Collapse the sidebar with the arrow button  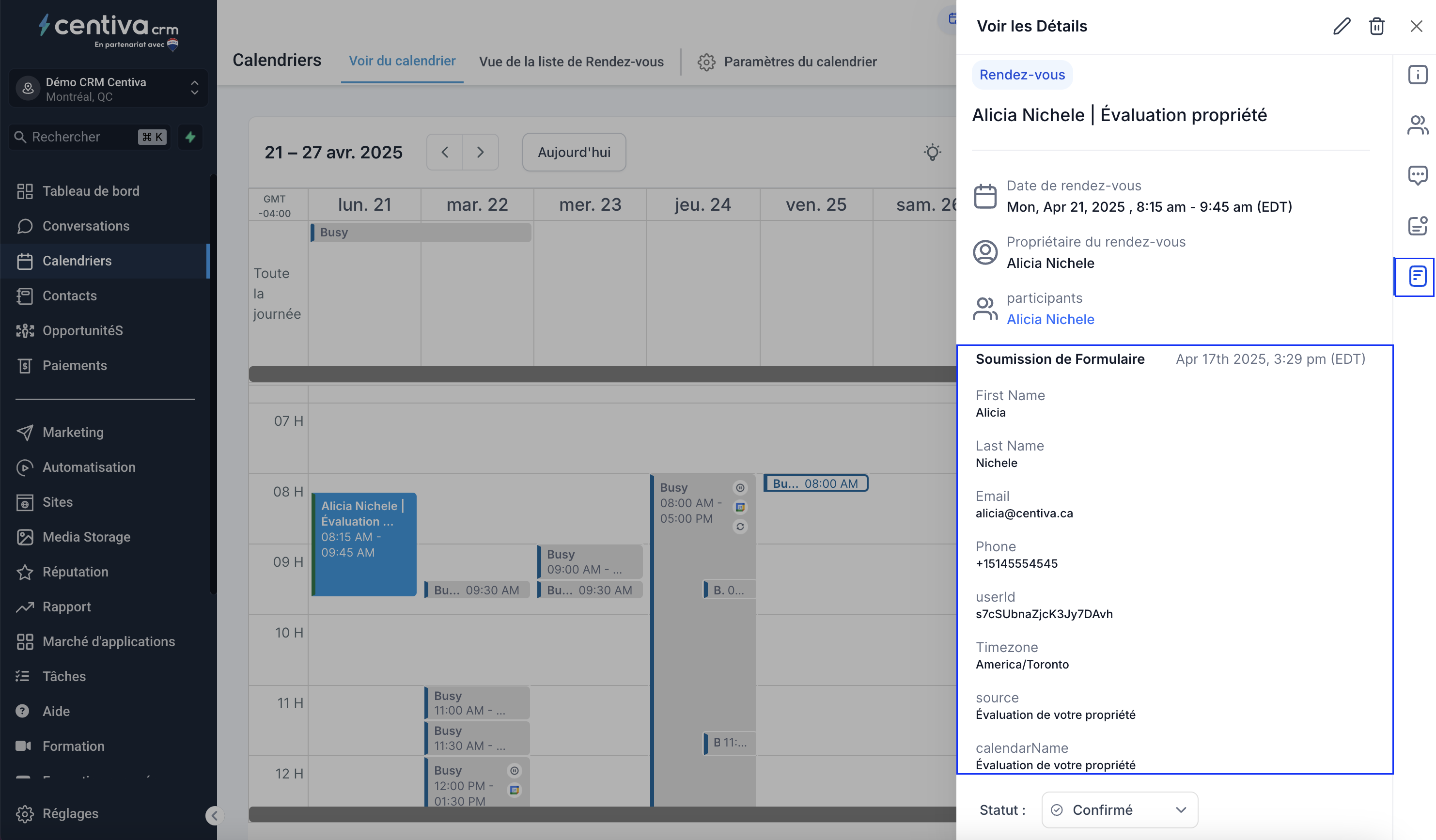click(x=214, y=815)
